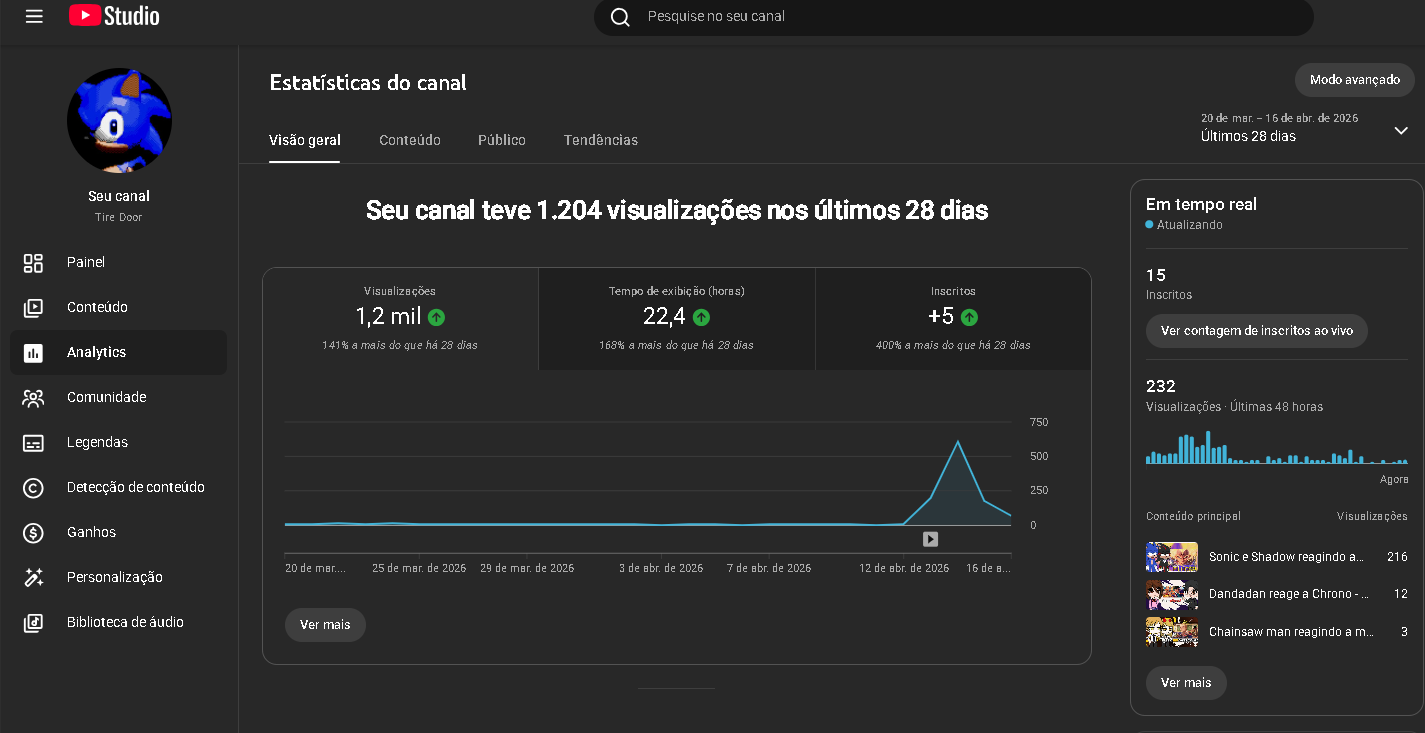Click the Sonic e Shadow reagindo title

[1286, 557]
